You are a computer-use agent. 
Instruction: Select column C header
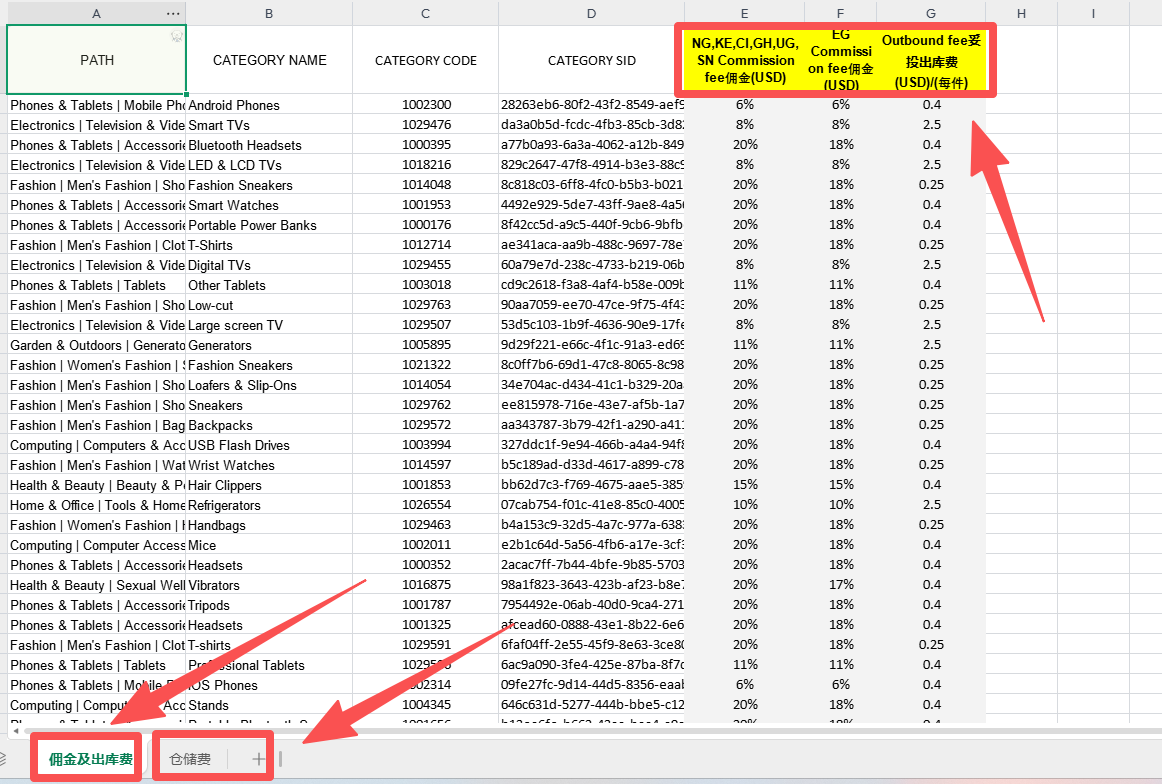pos(425,13)
